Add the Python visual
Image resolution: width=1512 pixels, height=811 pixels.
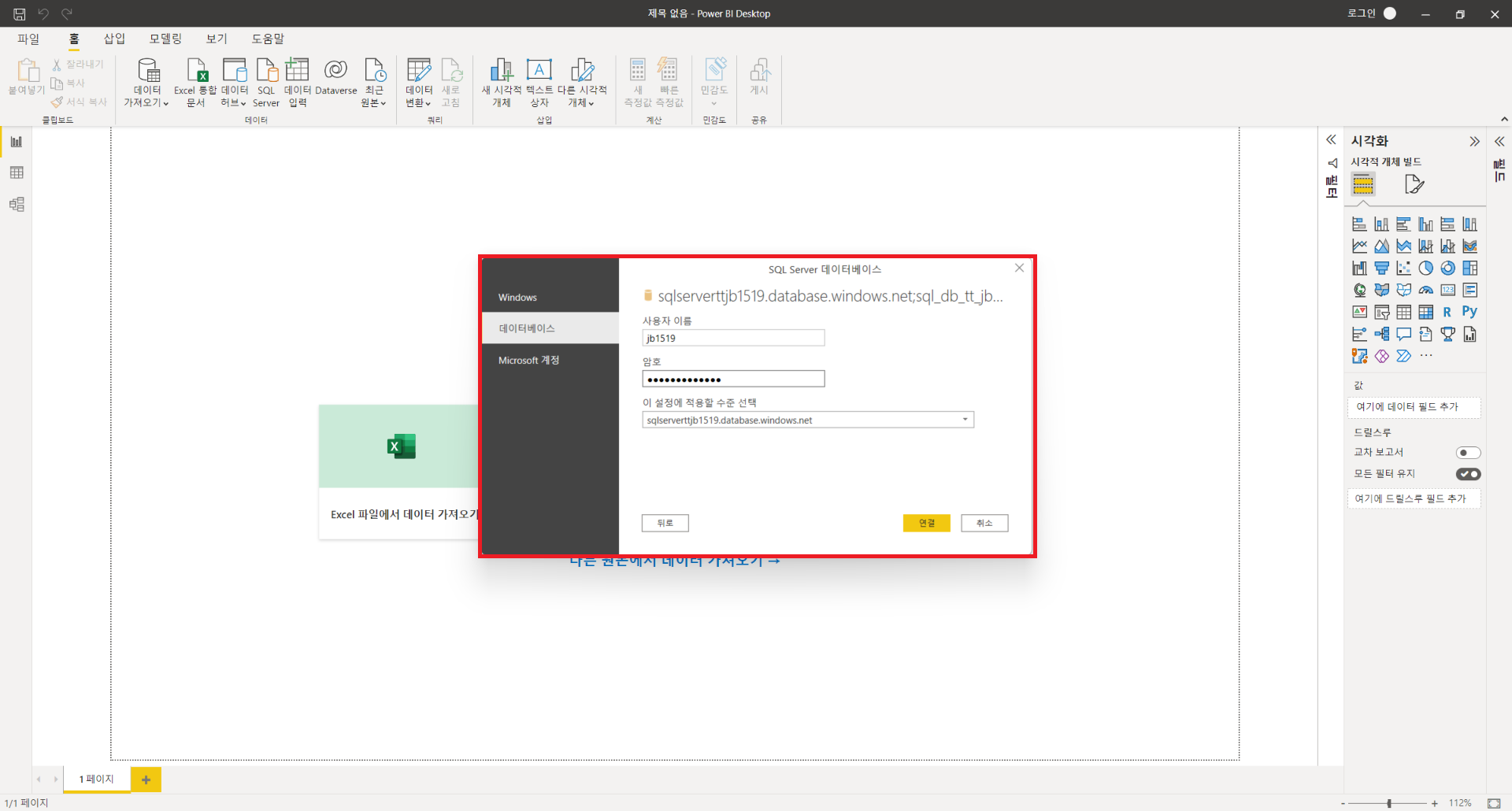click(x=1469, y=312)
